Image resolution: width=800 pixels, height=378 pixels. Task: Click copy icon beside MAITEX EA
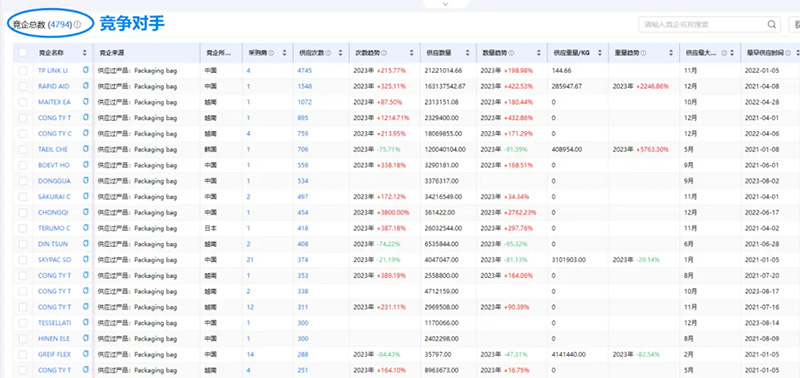[x=85, y=102]
